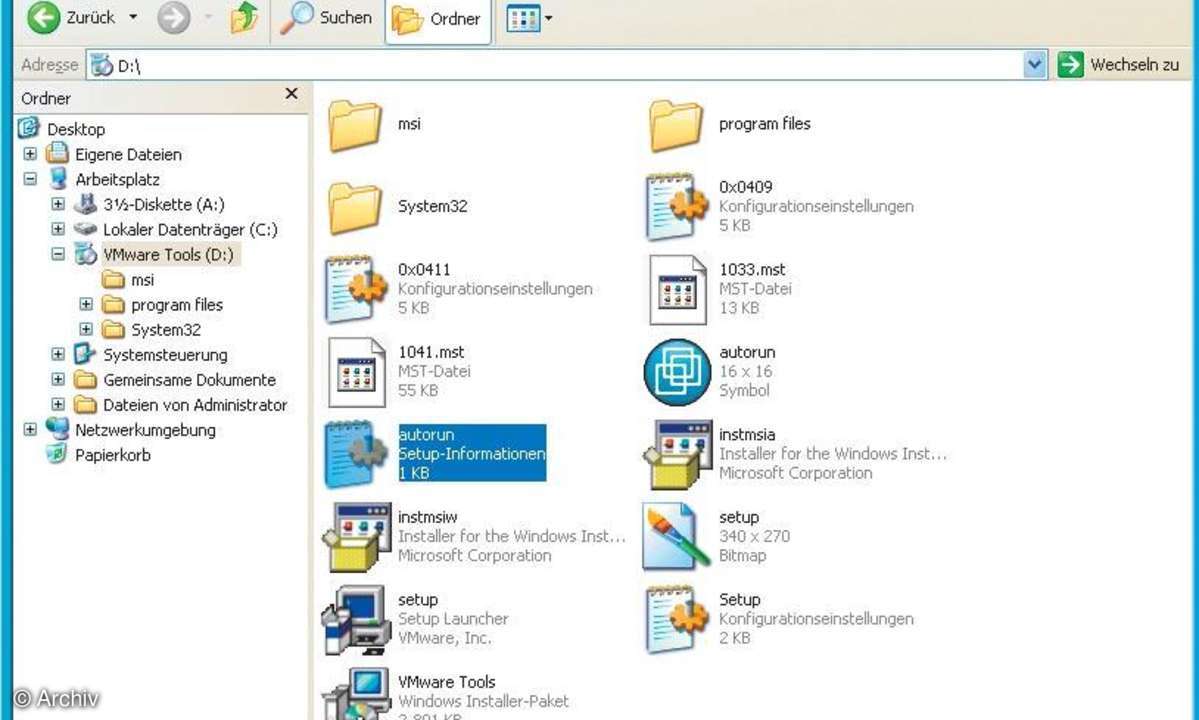The width and height of the screenshot is (1199, 720).
Task: Click the Arbeitsplatz computer icon
Action: coord(58,179)
